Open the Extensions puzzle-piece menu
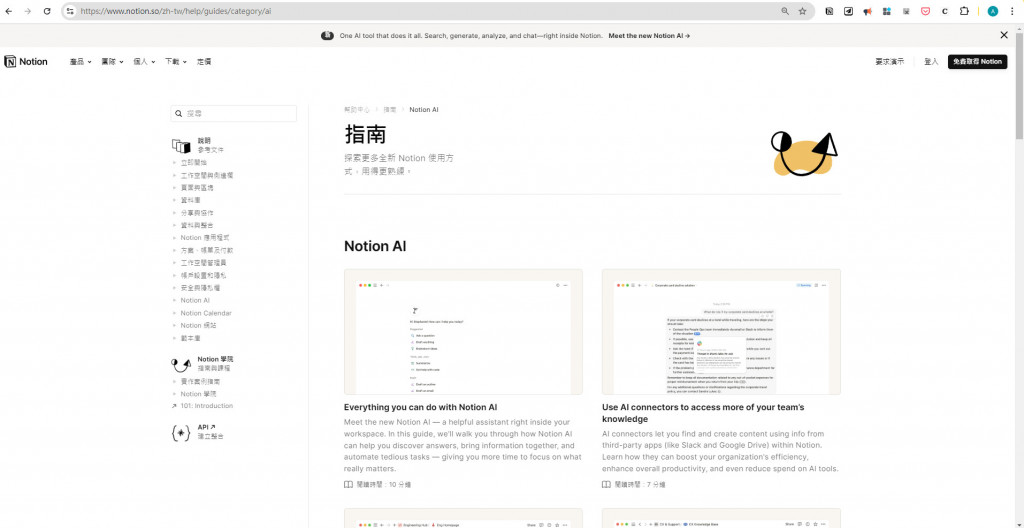 [x=964, y=11]
